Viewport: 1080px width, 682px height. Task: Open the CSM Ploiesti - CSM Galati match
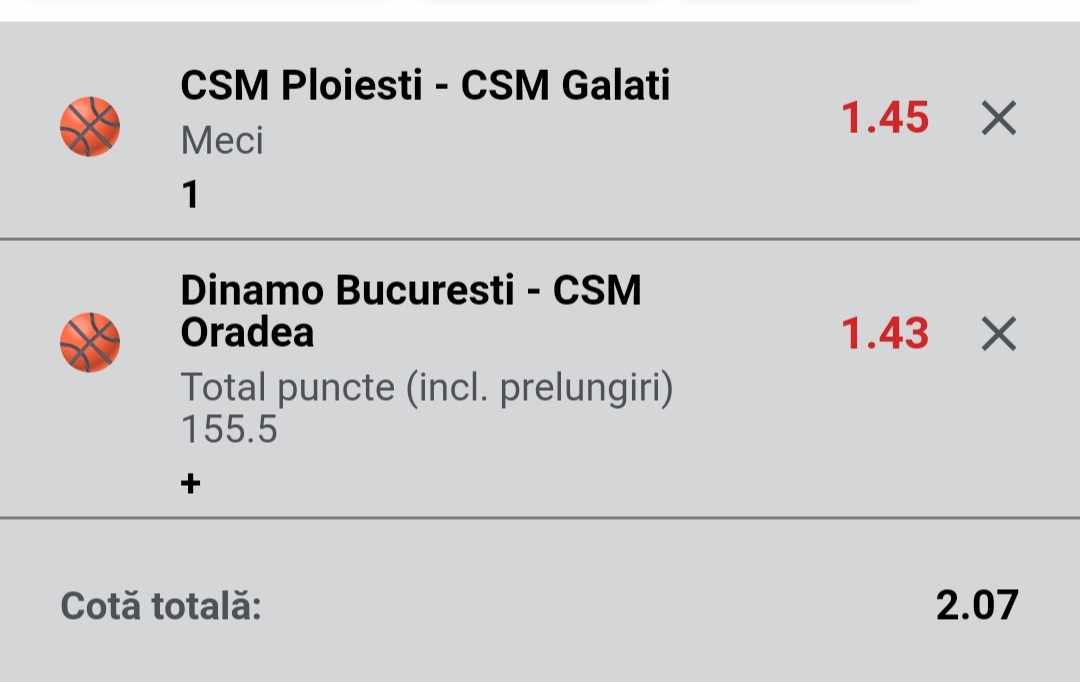point(425,87)
